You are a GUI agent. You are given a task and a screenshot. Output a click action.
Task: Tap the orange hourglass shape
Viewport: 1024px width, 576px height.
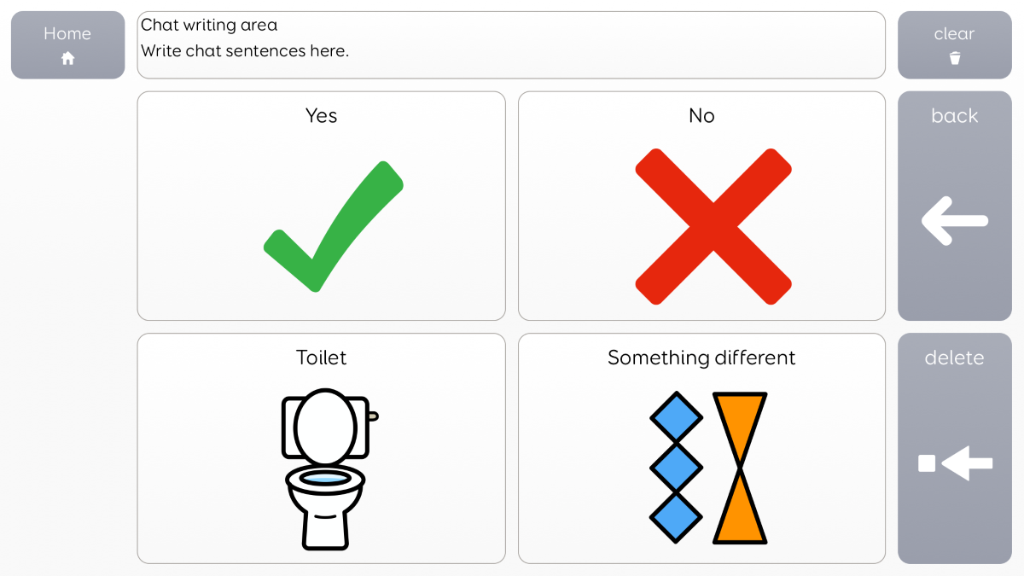click(739, 468)
